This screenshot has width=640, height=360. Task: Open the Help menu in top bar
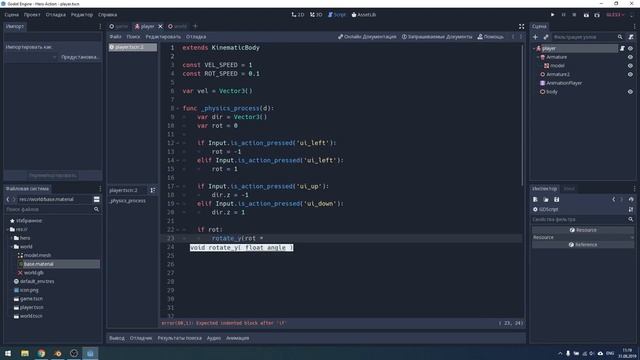107,15
